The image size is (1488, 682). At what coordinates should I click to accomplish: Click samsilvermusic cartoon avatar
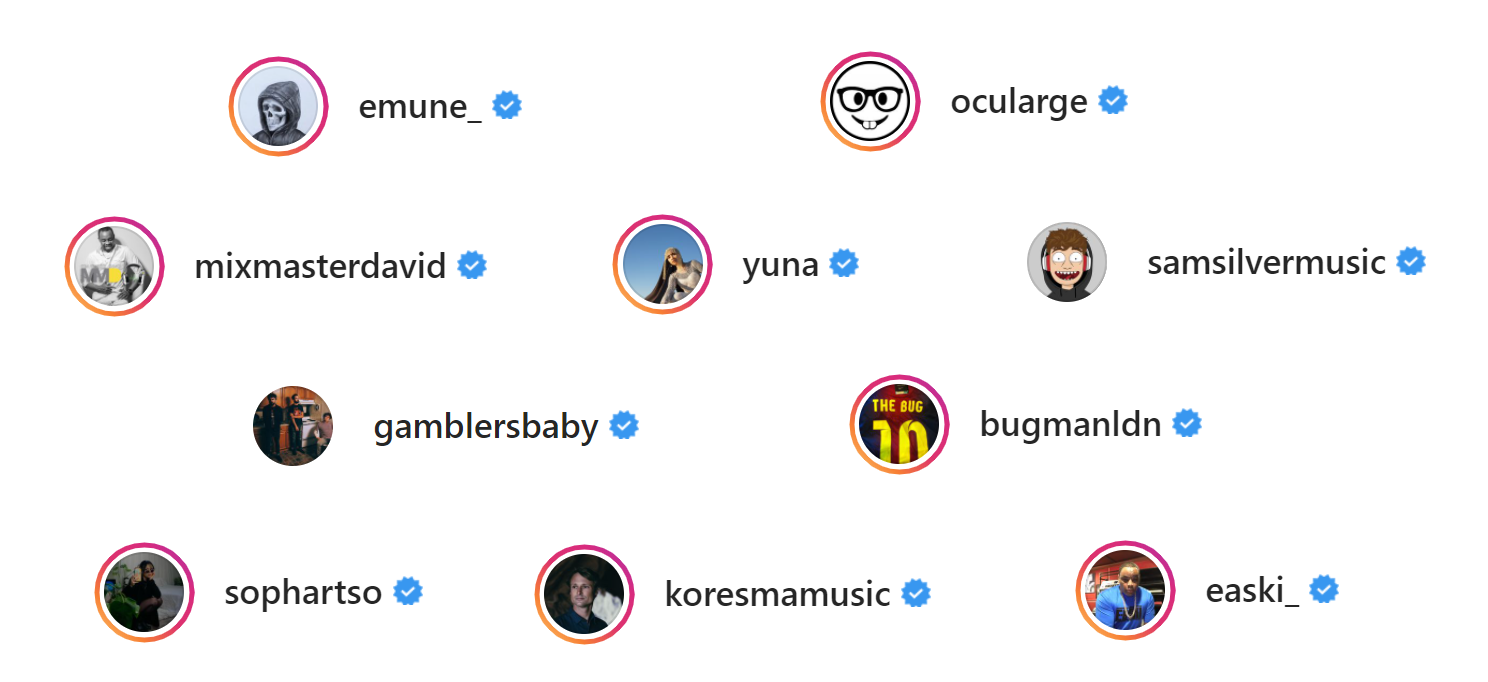1067,262
